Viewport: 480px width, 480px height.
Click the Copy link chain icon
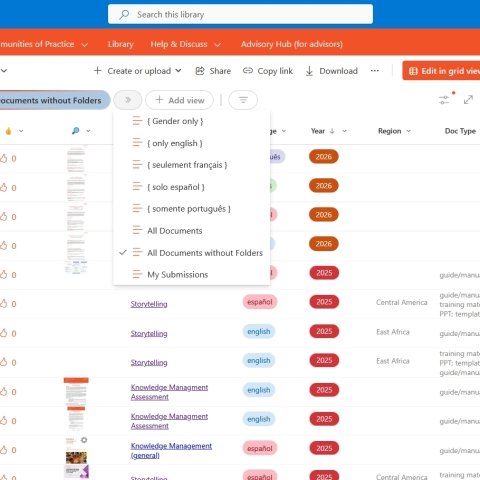[248, 71]
